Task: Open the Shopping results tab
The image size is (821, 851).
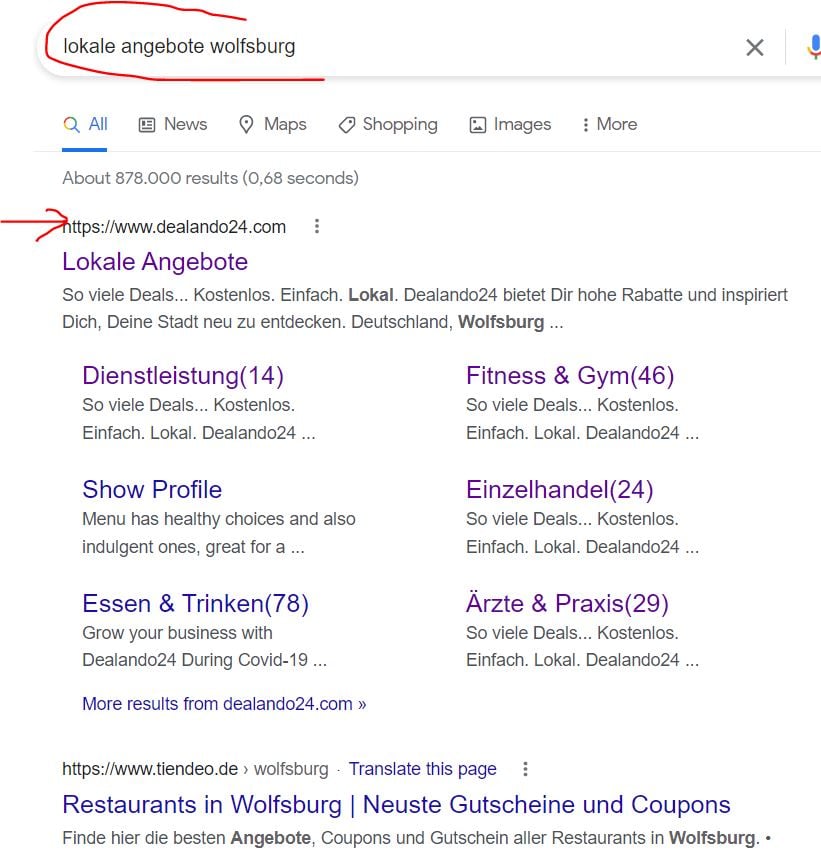Action: tap(388, 124)
